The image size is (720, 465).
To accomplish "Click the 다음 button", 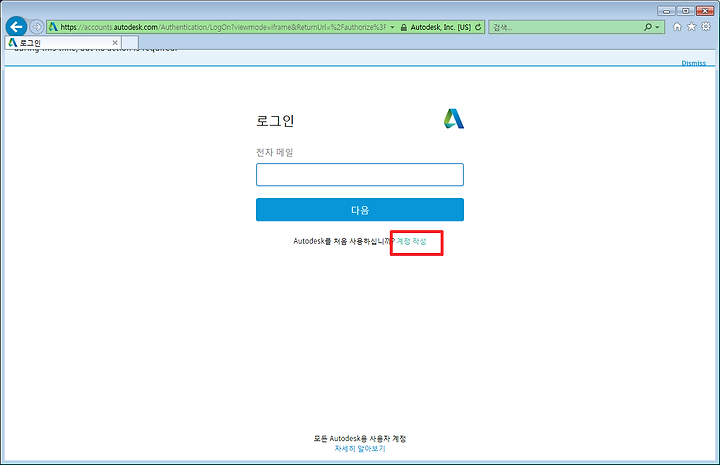I will click(360, 210).
